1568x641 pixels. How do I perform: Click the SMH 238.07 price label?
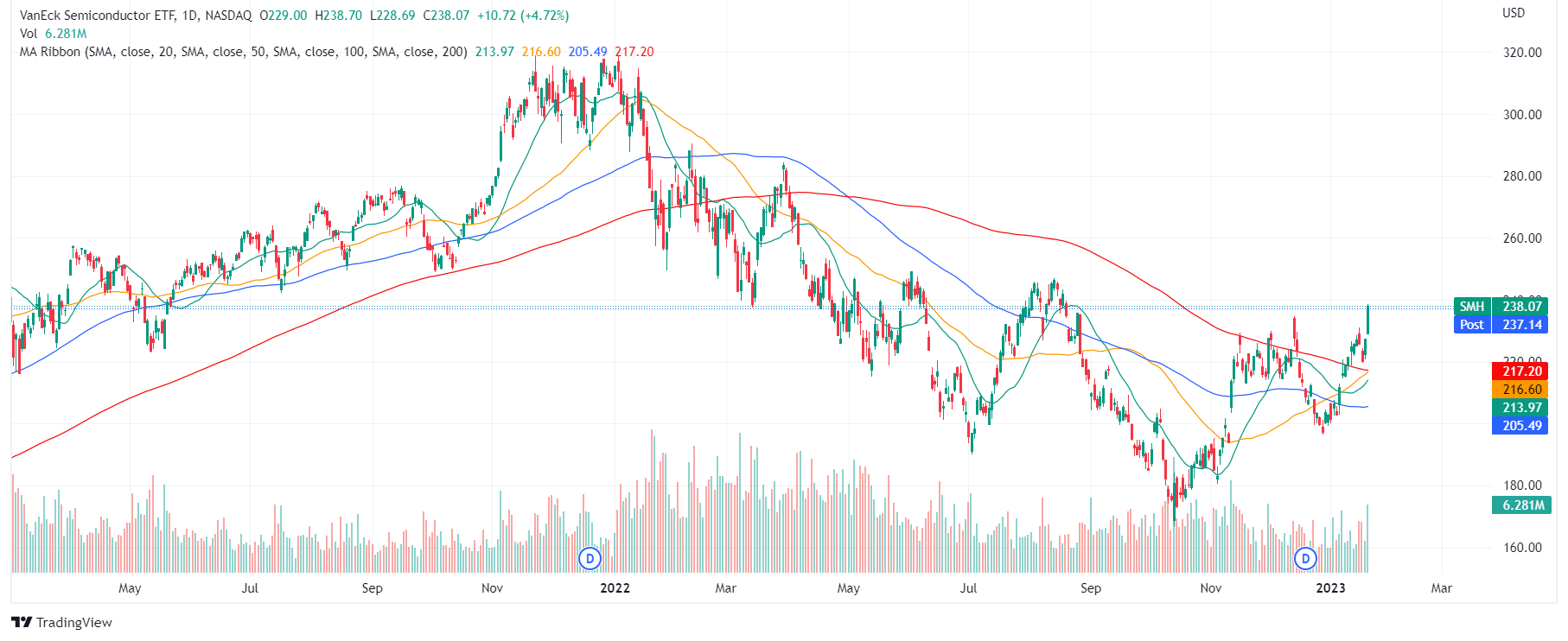tap(1501, 307)
